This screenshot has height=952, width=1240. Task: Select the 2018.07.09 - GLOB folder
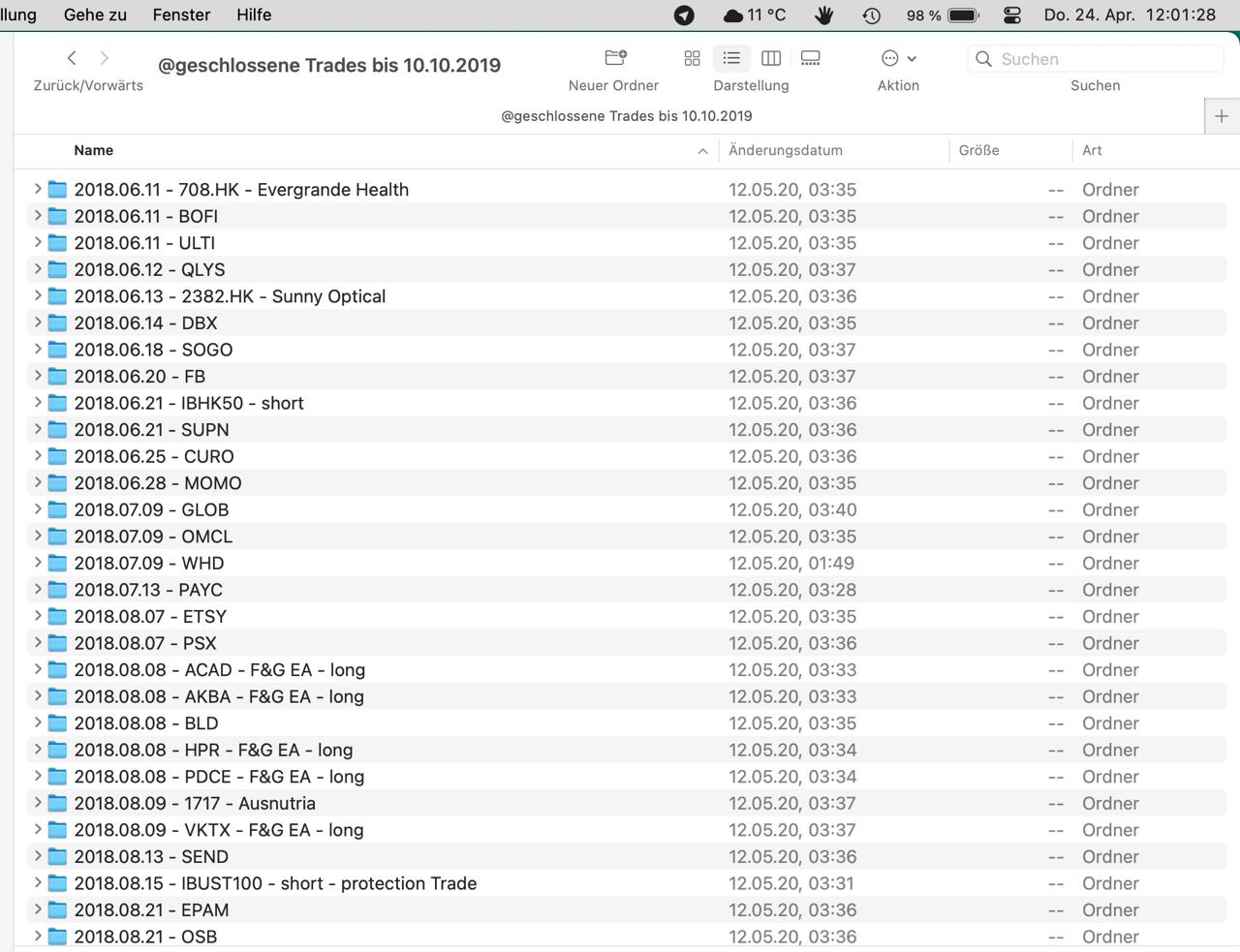[x=151, y=509]
